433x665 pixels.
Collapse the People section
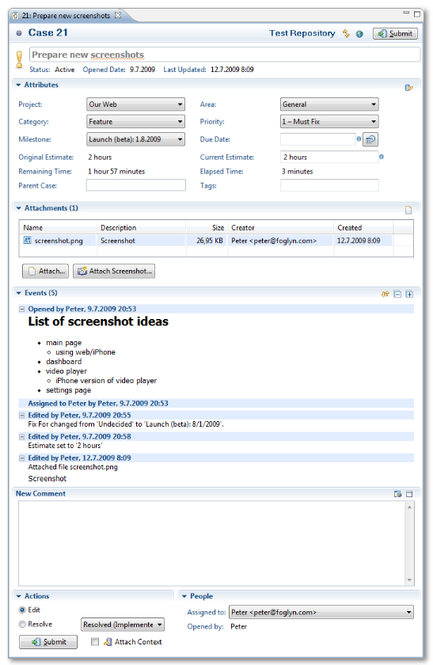pos(184,596)
